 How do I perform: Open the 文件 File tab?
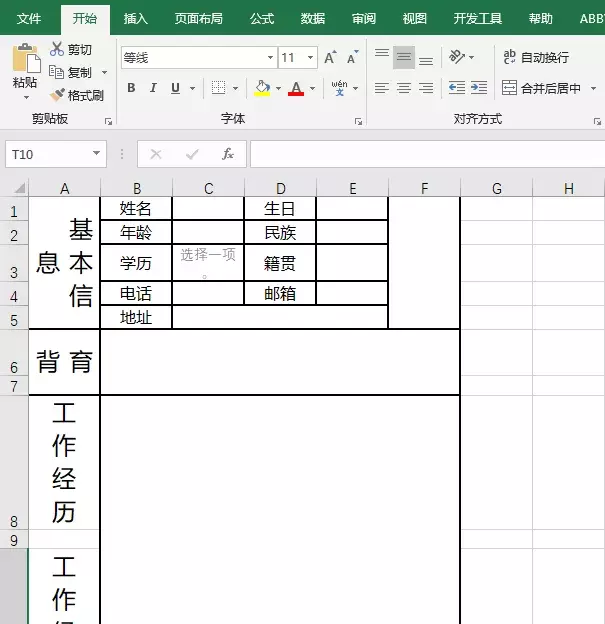(x=29, y=19)
